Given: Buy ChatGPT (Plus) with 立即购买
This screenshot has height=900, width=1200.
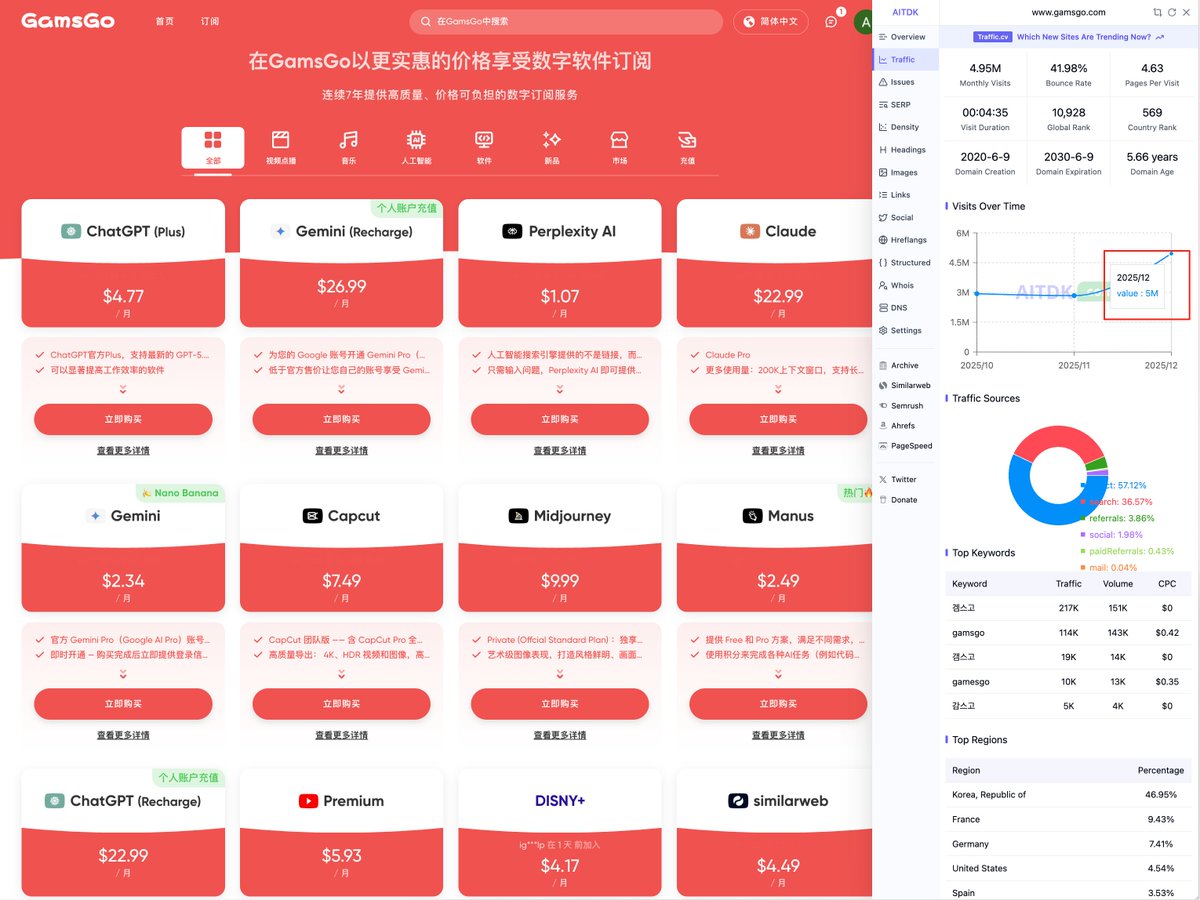Looking at the screenshot, I should tap(123, 419).
